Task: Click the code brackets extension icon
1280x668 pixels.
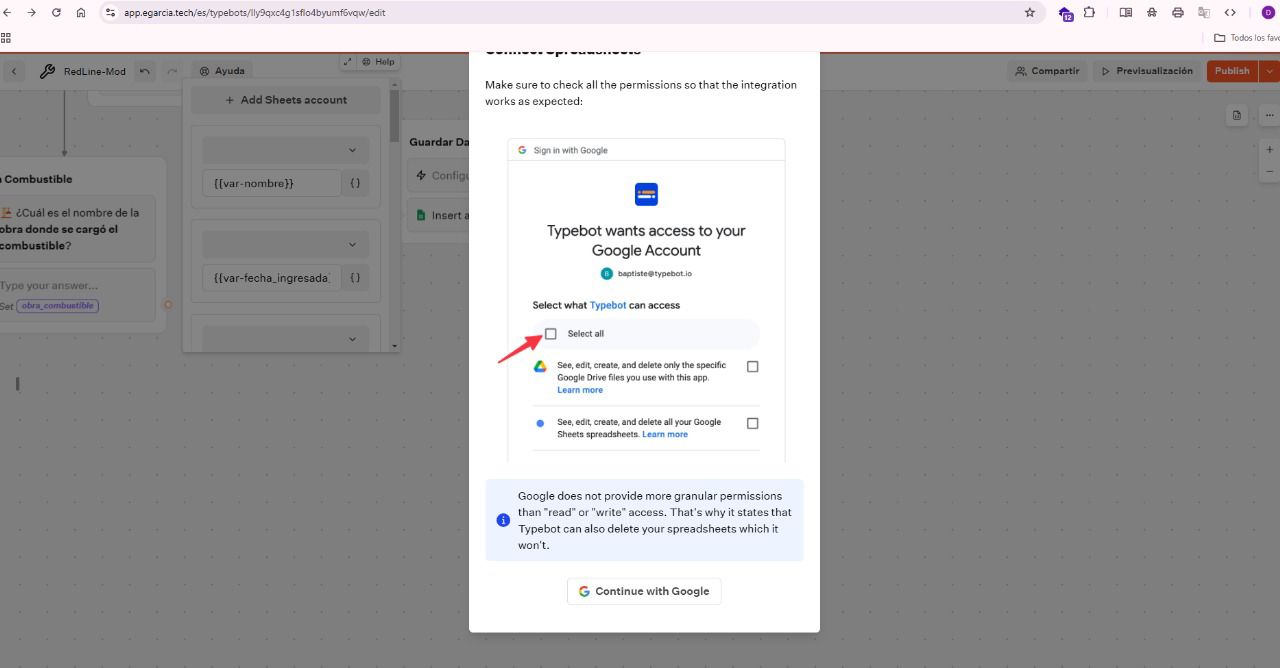Action: tap(1230, 13)
